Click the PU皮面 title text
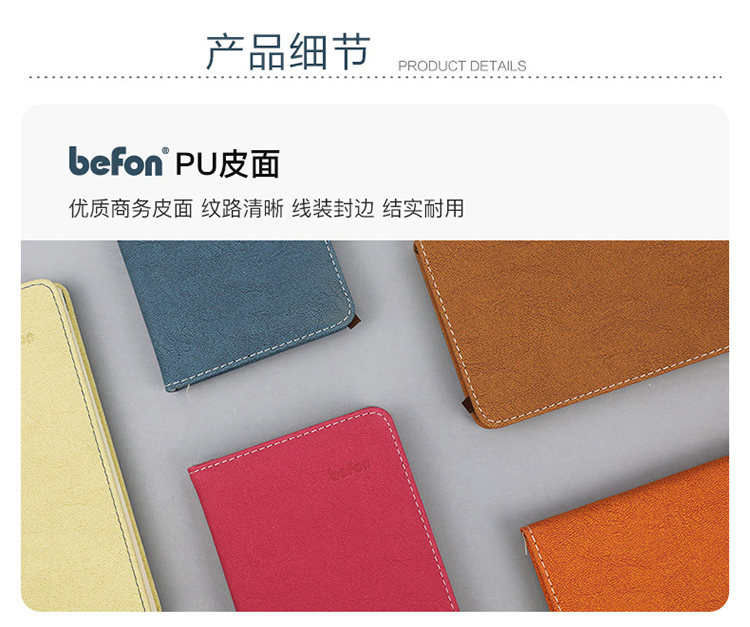The width and height of the screenshot is (750, 627). click(228, 164)
